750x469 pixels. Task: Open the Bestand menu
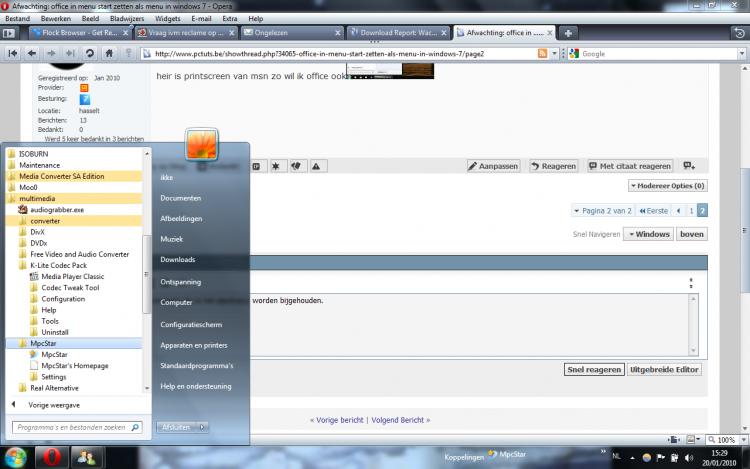(x=18, y=19)
